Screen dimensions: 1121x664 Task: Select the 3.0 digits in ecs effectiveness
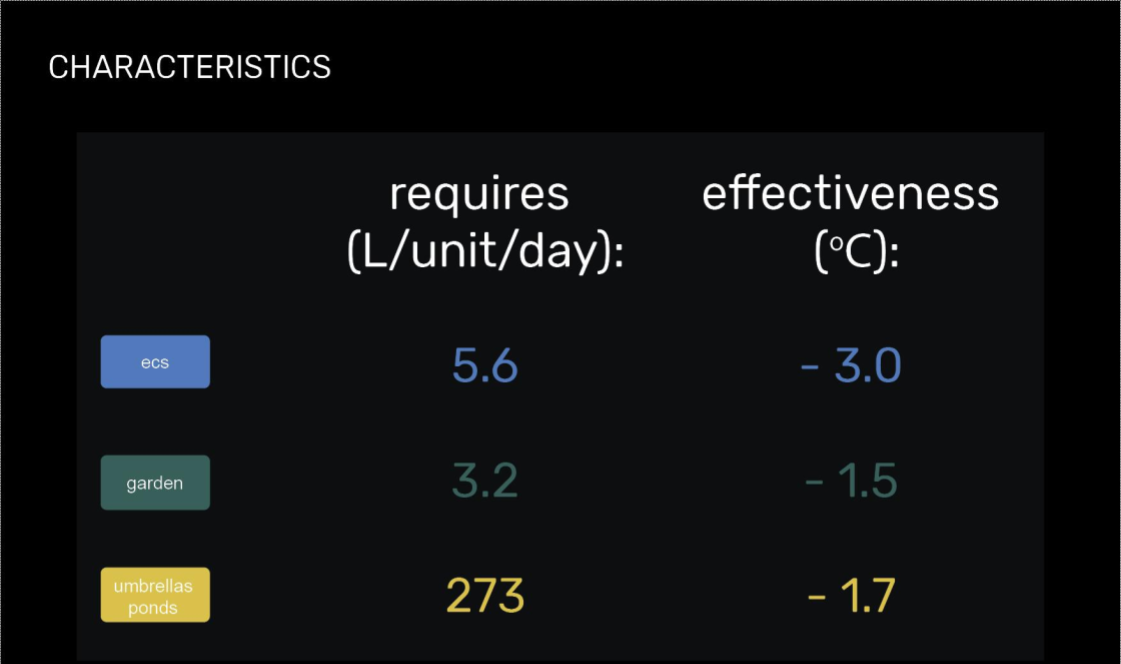[x=868, y=366]
